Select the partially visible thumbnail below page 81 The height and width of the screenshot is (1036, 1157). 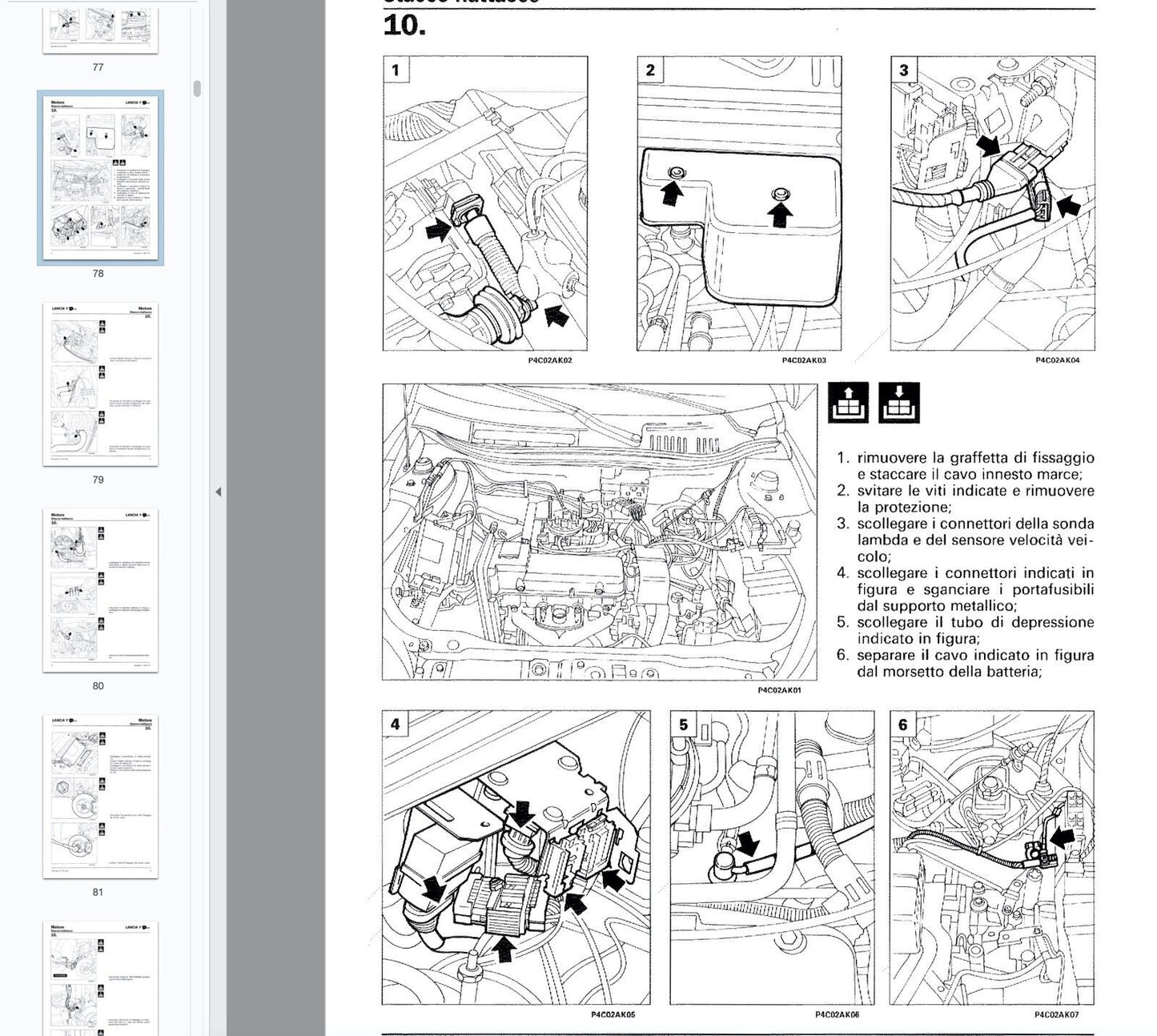[x=100, y=977]
